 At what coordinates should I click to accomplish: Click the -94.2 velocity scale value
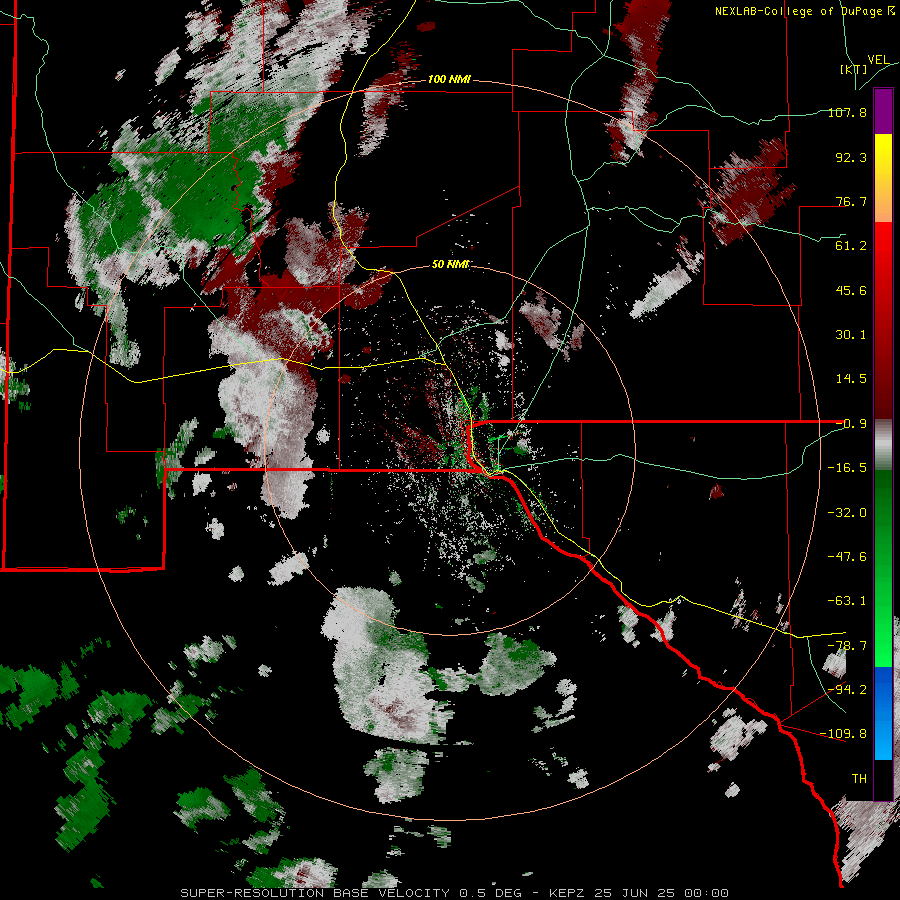point(847,689)
